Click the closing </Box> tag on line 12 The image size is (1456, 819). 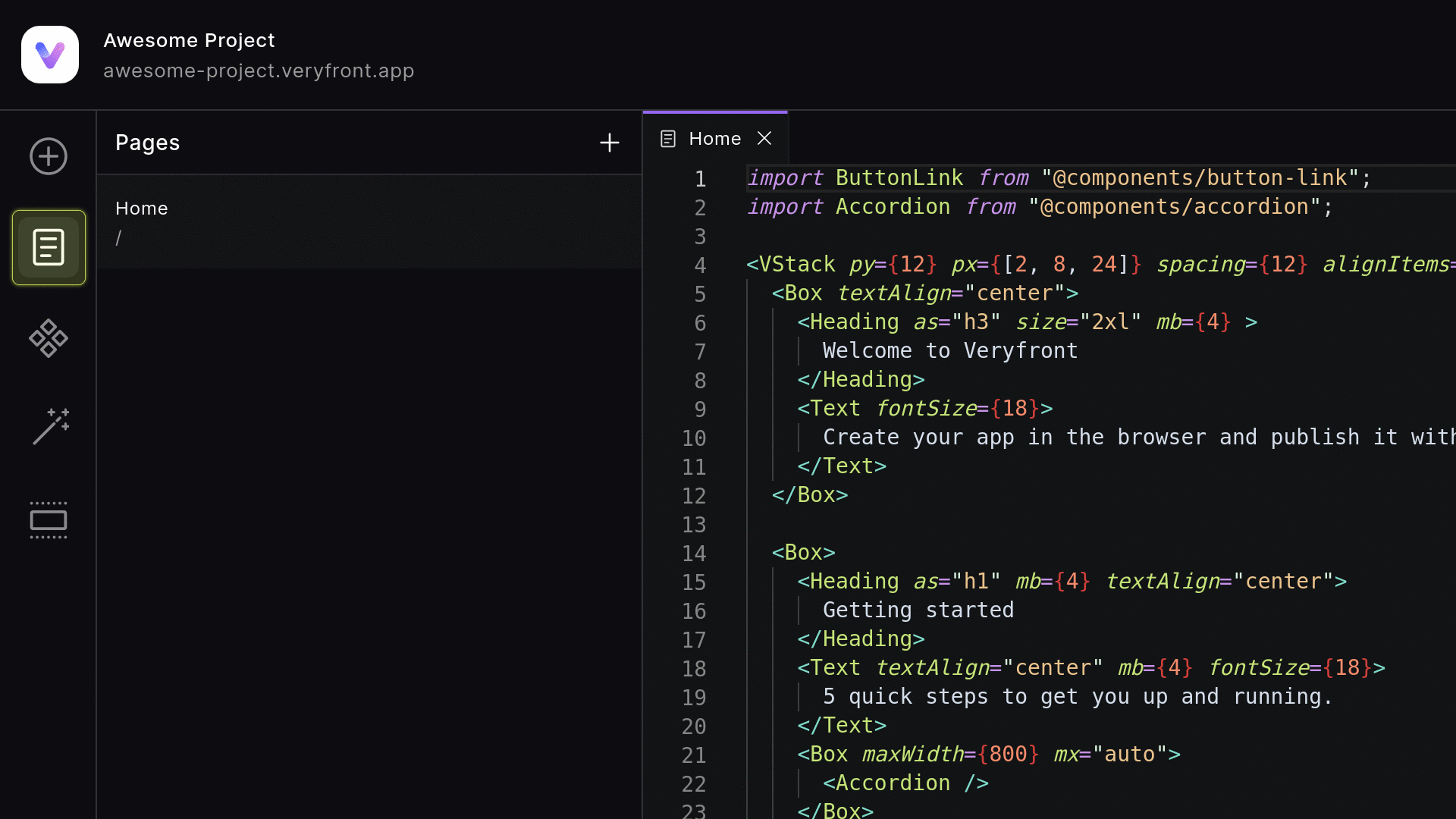click(x=810, y=494)
